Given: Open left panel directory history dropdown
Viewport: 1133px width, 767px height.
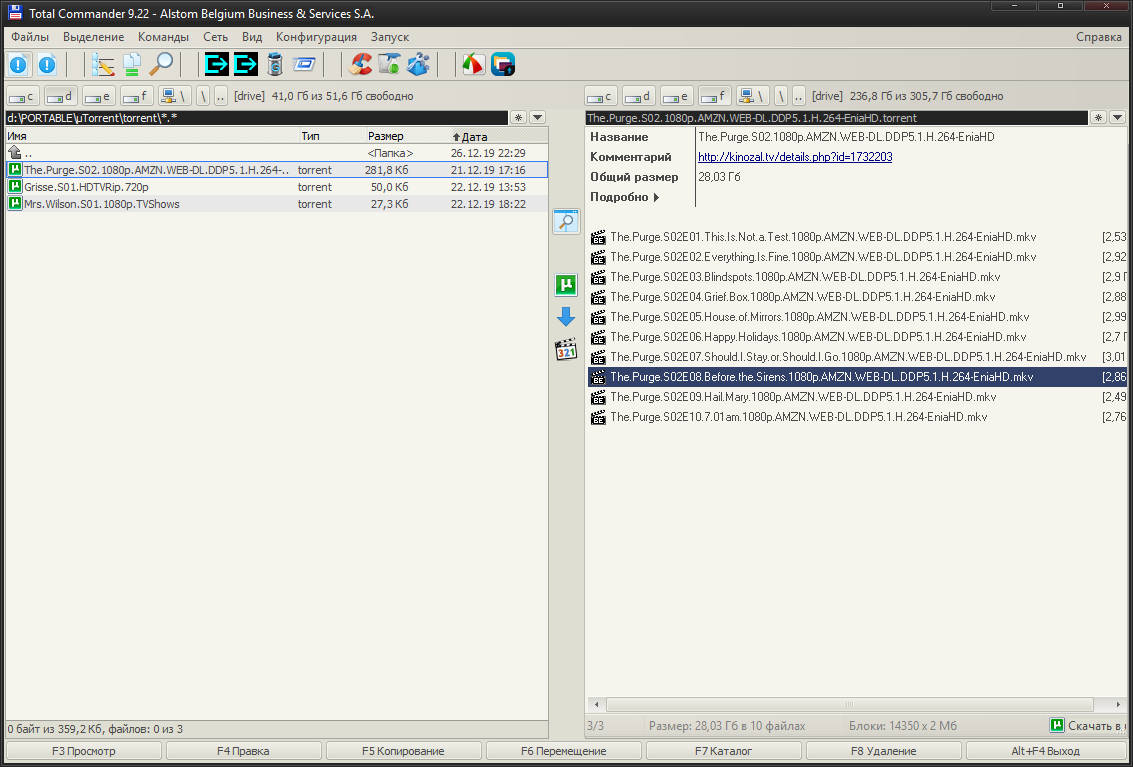Looking at the screenshot, I should click(538, 118).
